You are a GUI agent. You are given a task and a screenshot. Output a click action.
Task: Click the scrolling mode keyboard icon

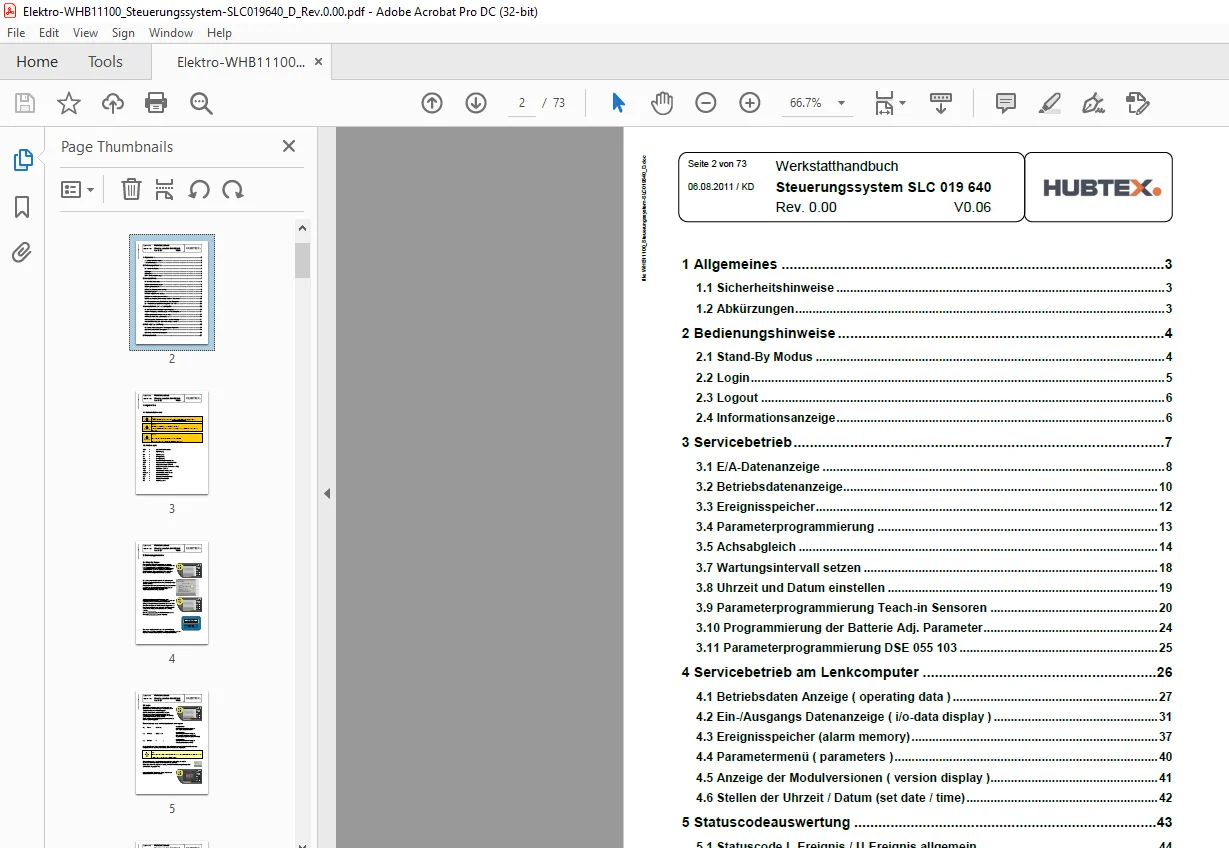pyautogui.click(x=941, y=103)
